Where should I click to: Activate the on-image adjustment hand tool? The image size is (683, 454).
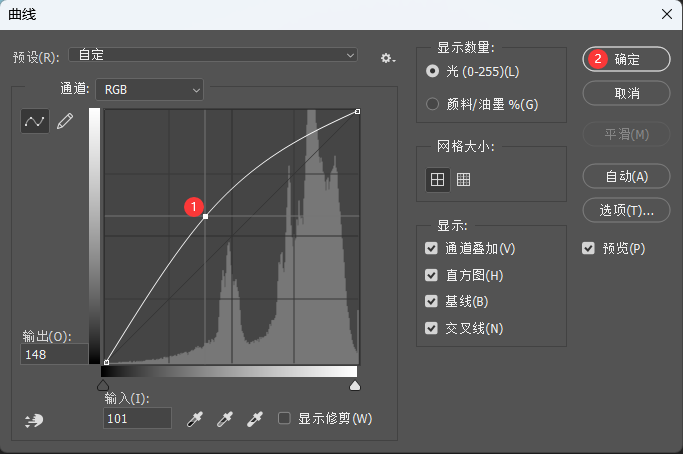click(x=34, y=420)
